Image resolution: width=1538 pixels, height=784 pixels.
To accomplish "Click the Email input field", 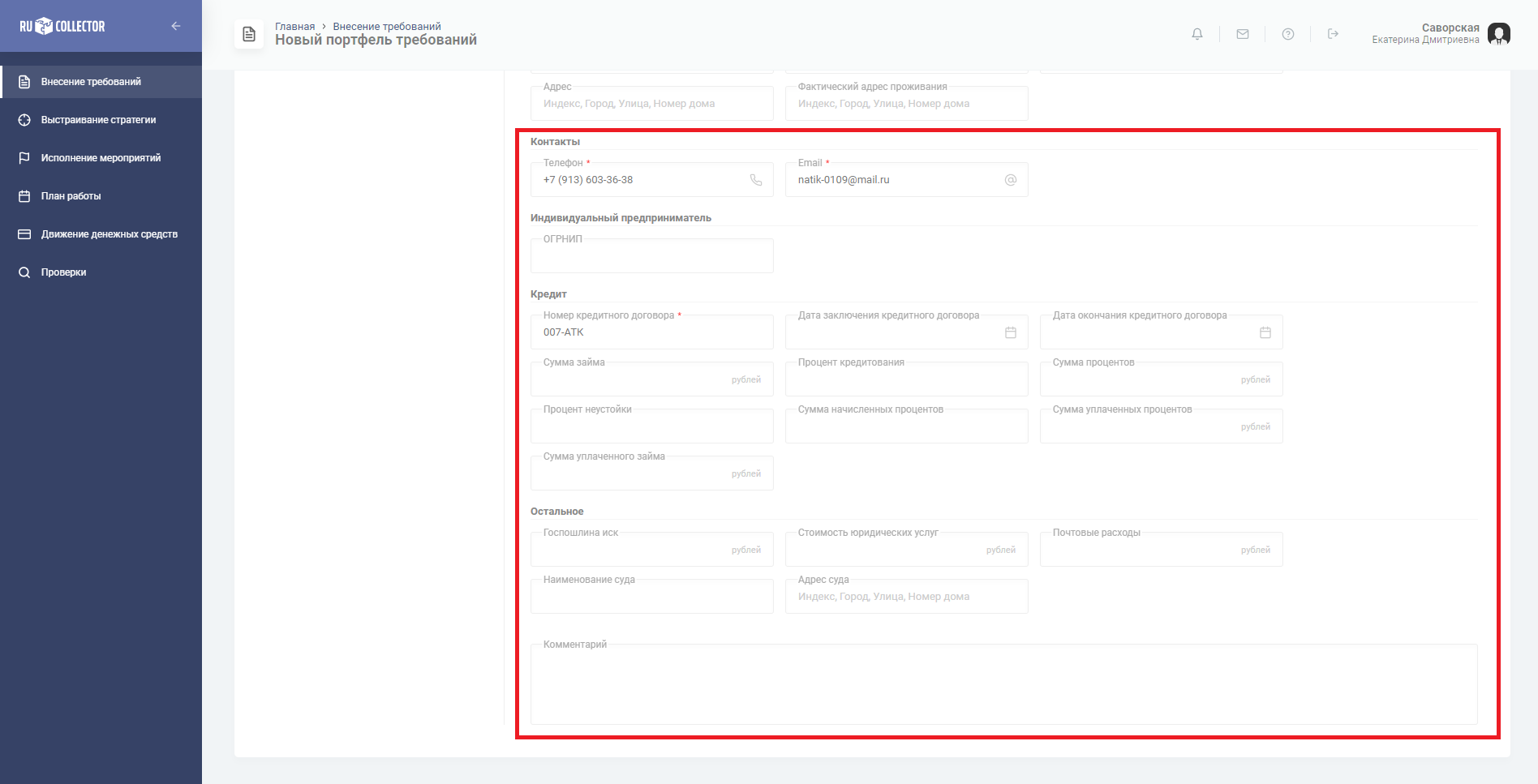I will (907, 179).
